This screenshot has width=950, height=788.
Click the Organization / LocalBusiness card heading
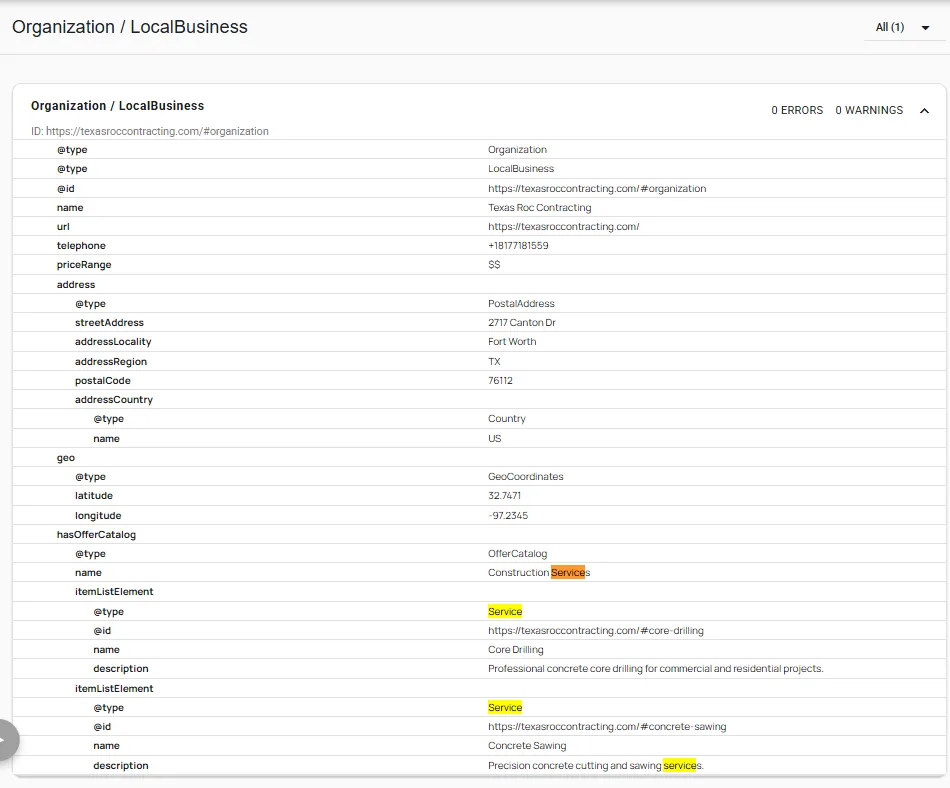tap(118, 106)
